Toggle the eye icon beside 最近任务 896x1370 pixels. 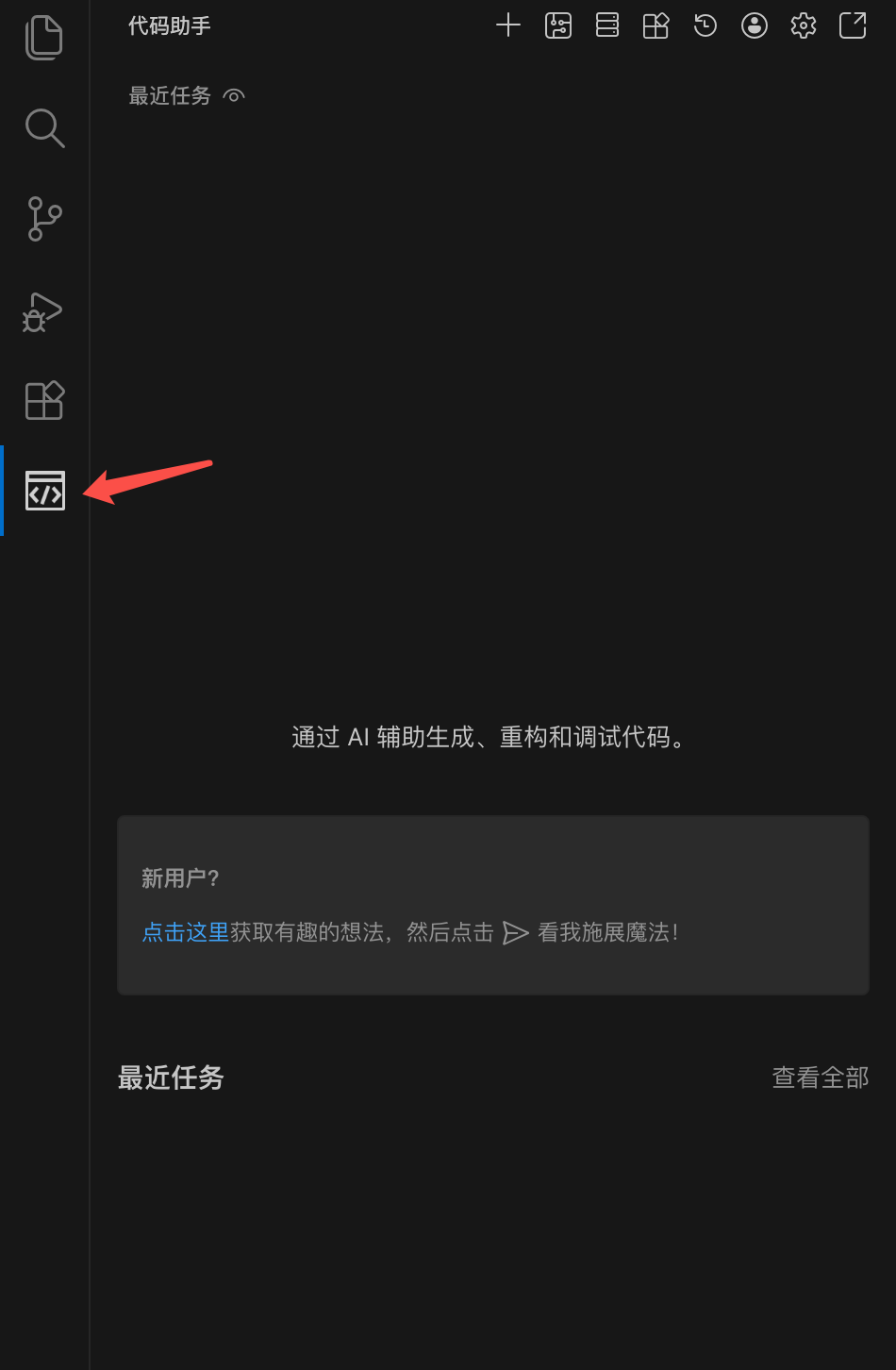(x=234, y=95)
